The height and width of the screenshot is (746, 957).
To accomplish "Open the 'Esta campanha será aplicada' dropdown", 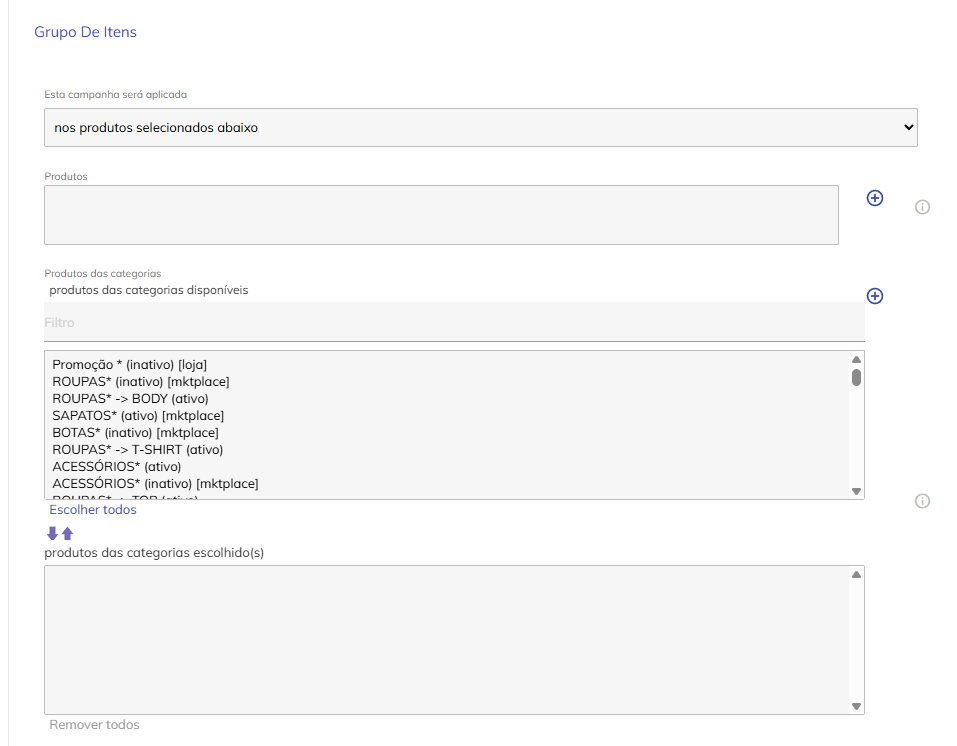I will (480, 128).
